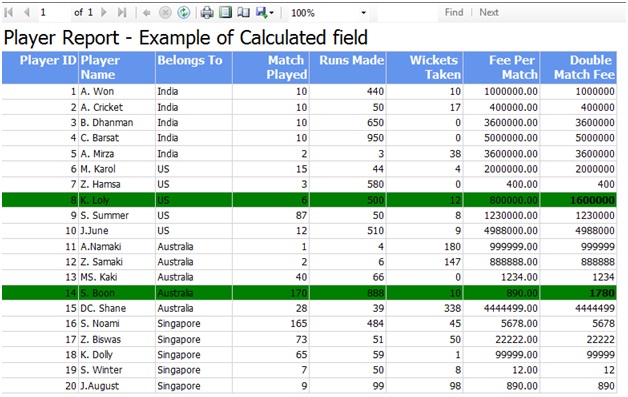The width and height of the screenshot is (628, 397).
Task: Select the B. Dhanman name cell
Action: [x=117, y=123]
